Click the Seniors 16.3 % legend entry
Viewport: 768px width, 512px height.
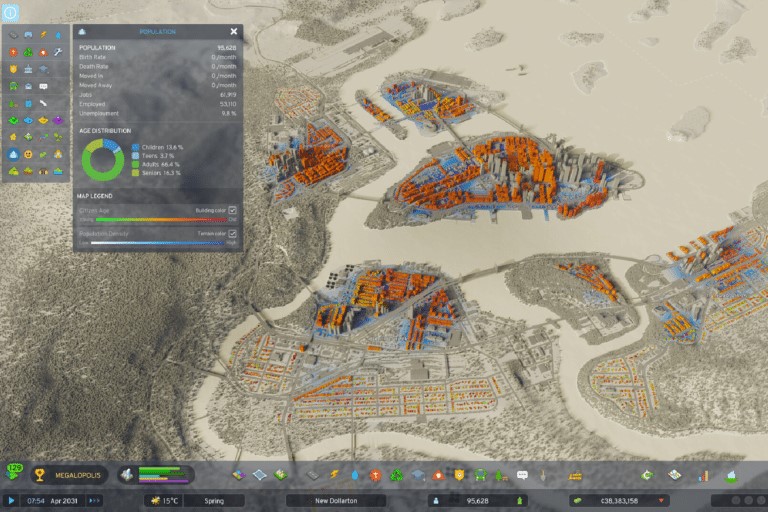pos(156,173)
